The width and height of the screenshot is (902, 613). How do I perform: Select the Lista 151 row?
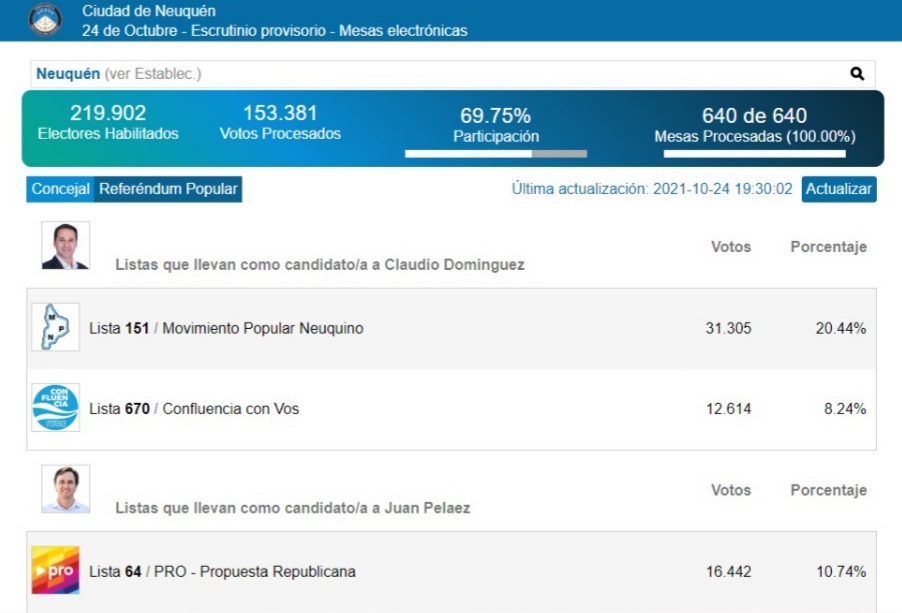pyautogui.click(x=450, y=328)
